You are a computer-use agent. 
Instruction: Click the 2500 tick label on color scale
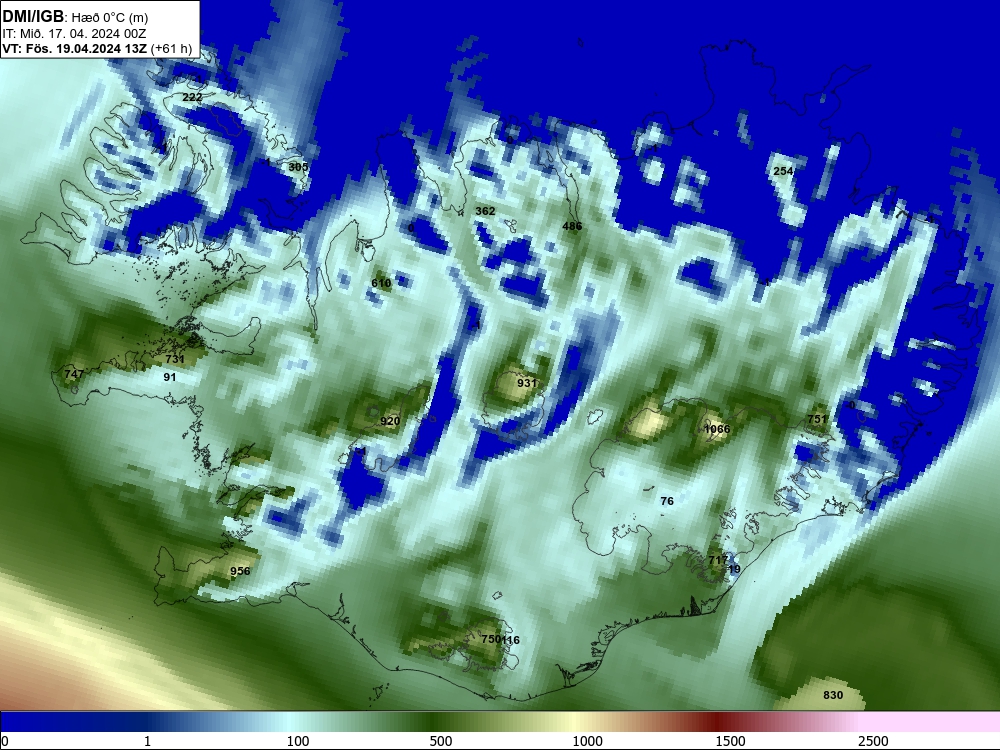tap(873, 741)
